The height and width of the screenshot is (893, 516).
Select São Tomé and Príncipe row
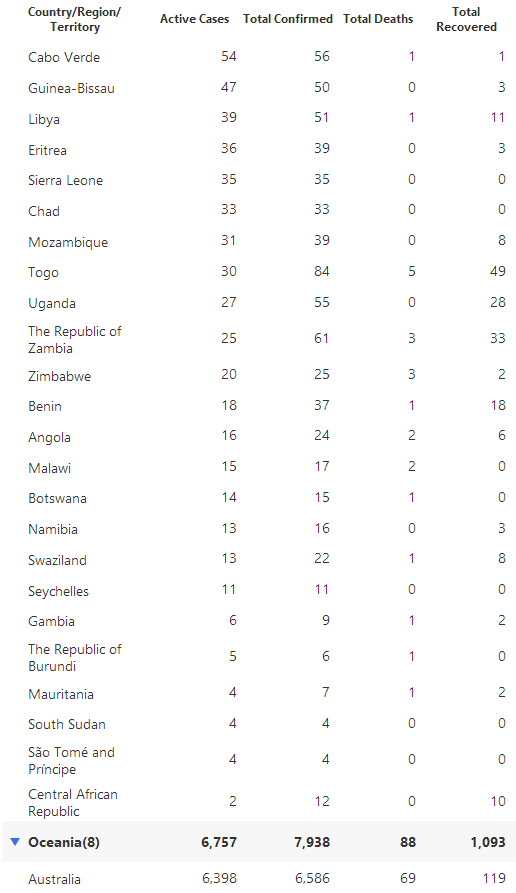pyautogui.click(x=258, y=760)
